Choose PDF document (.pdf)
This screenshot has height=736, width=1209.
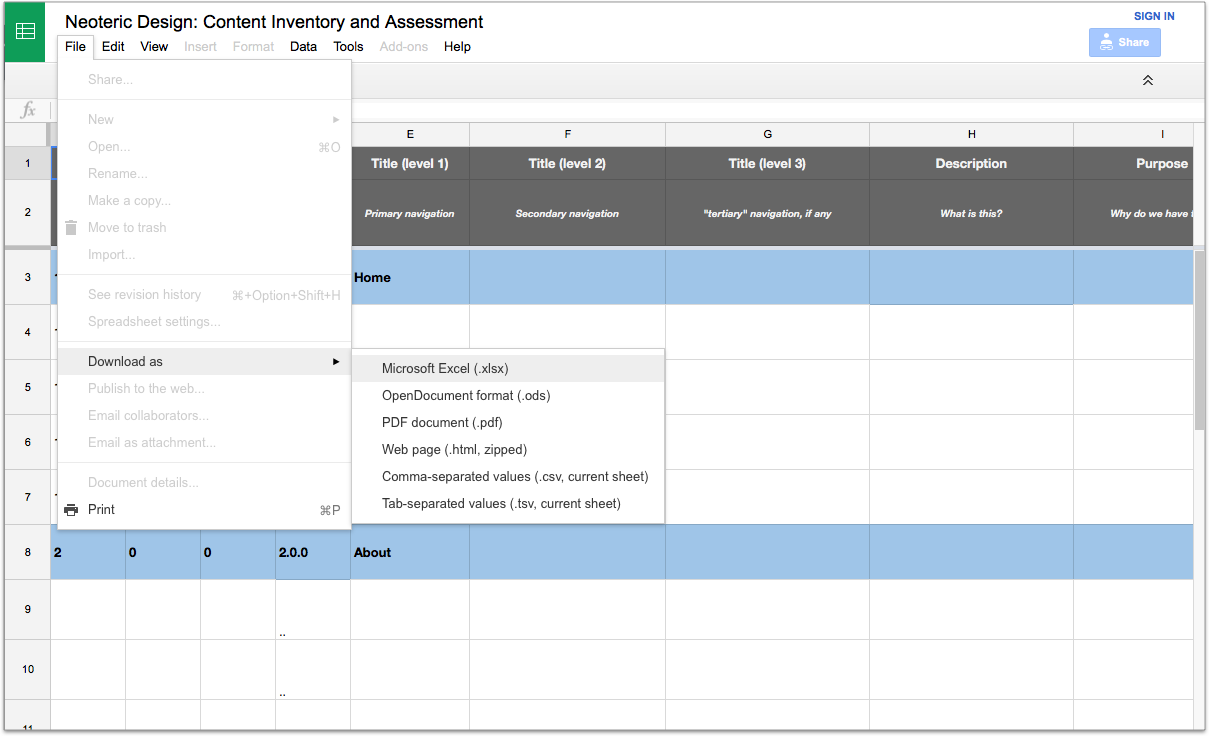(508, 422)
